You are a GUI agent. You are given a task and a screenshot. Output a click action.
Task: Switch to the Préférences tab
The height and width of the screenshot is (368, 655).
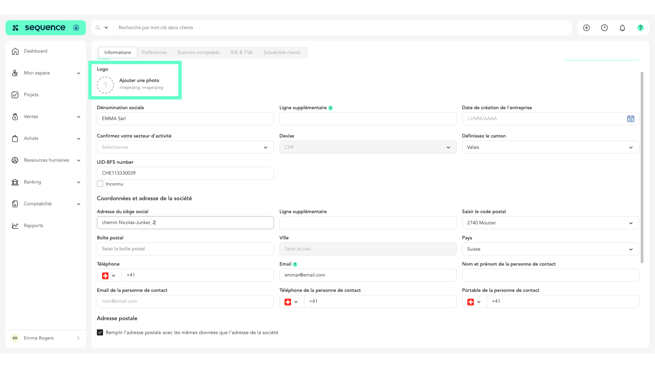(154, 52)
